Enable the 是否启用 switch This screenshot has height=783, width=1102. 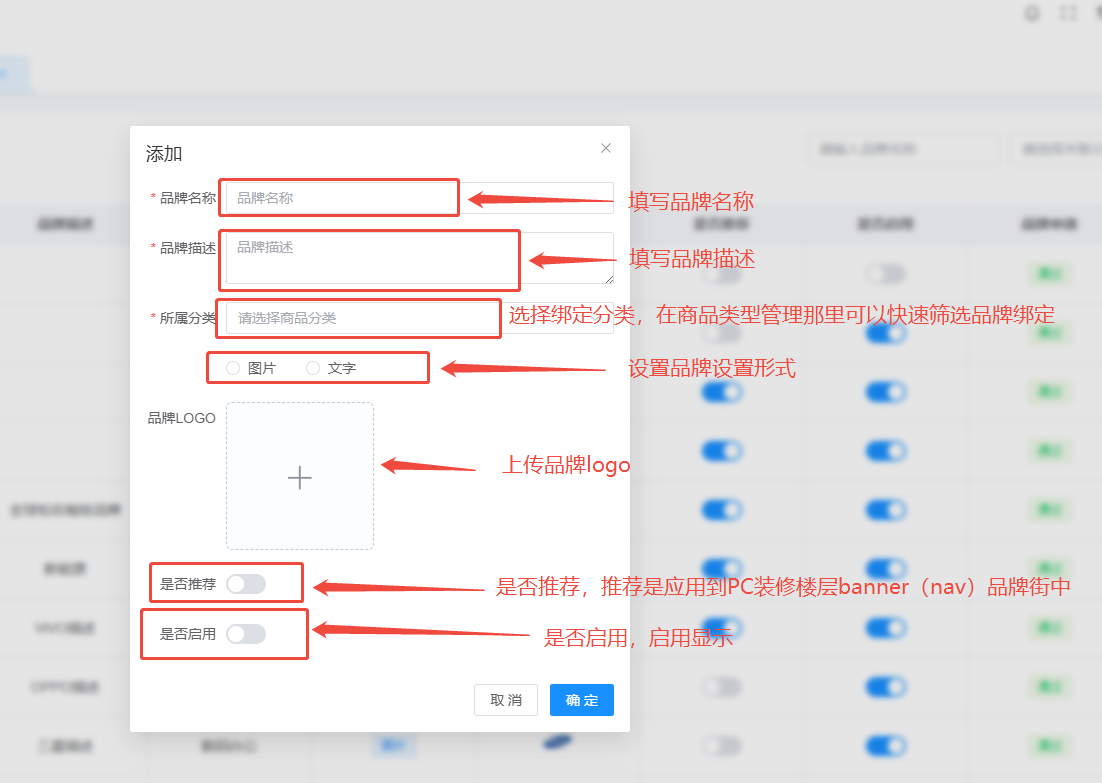coord(246,633)
